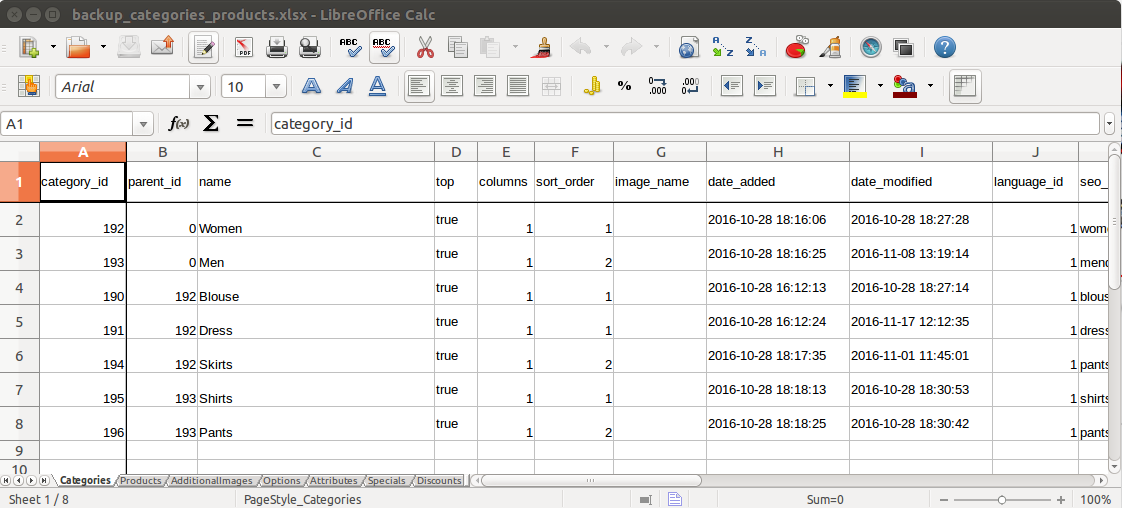Click the zoom slider handle

click(x=1002, y=499)
